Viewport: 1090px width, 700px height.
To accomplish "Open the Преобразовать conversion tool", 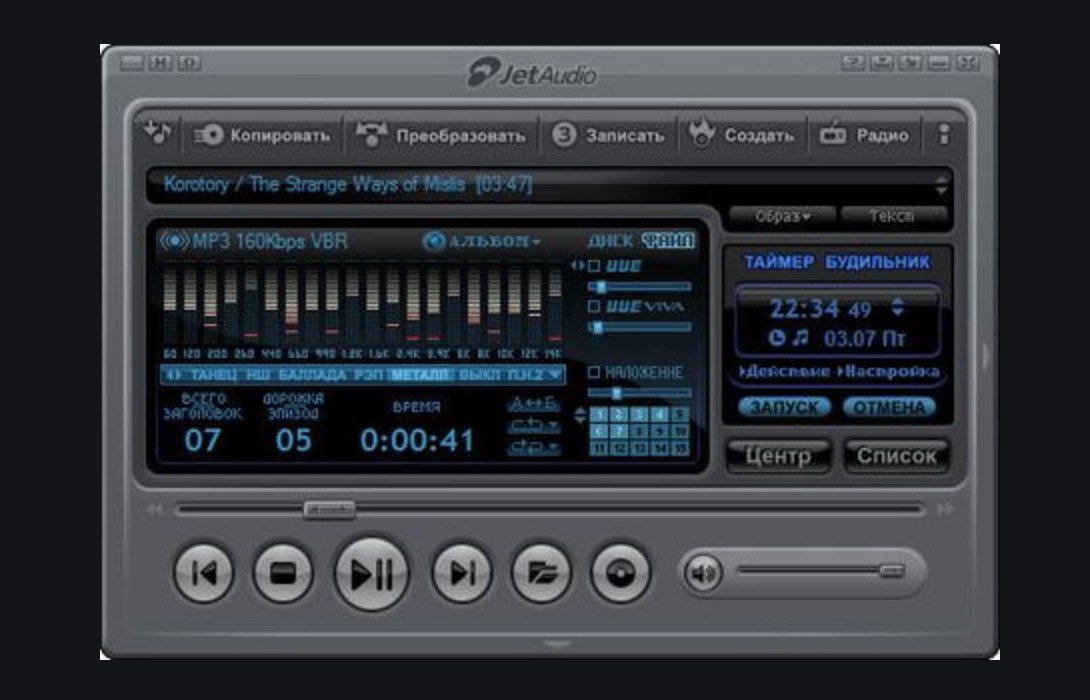I will [x=440, y=135].
